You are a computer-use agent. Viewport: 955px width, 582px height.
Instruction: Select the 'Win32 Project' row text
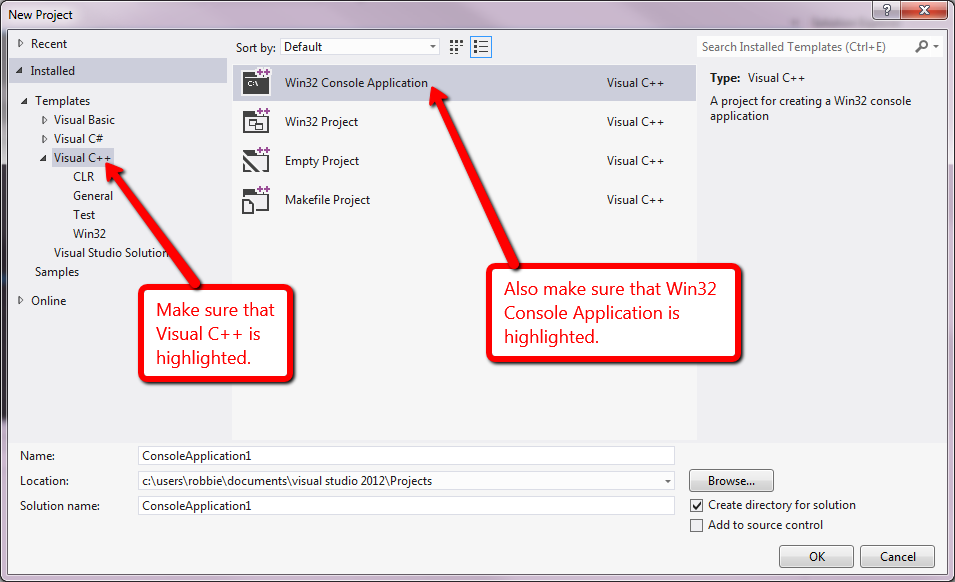click(321, 122)
